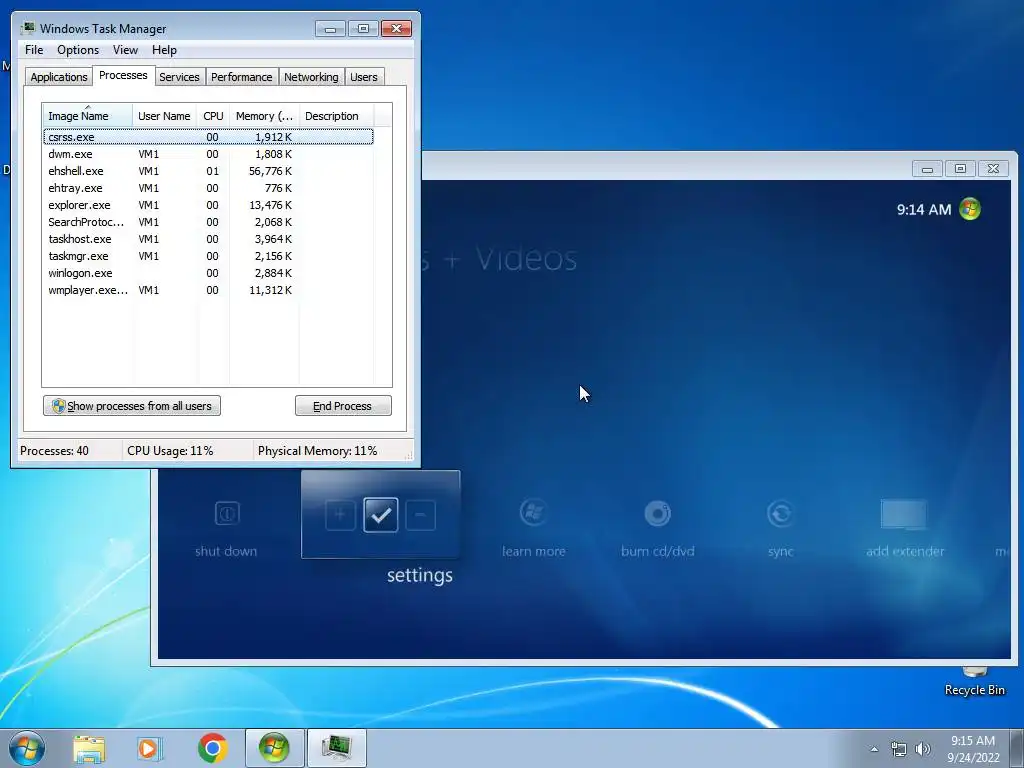This screenshot has width=1024, height=768.
Task: Sort by Image Name column header
Action: point(88,116)
